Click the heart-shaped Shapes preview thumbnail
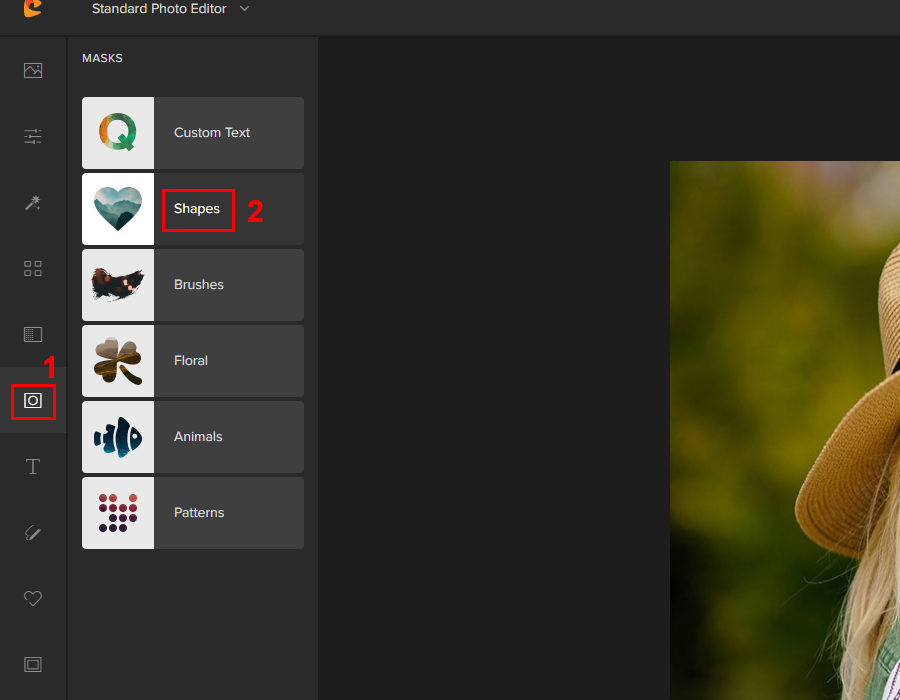The height and width of the screenshot is (700, 900). click(x=118, y=209)
